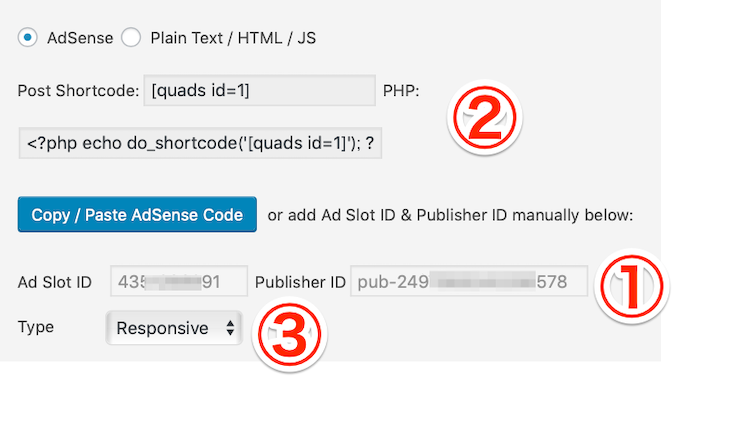Viewport: 730px width, 425px height.
Task: Click the 'Publisher ID' label
Action: click(x=300, y=282)
